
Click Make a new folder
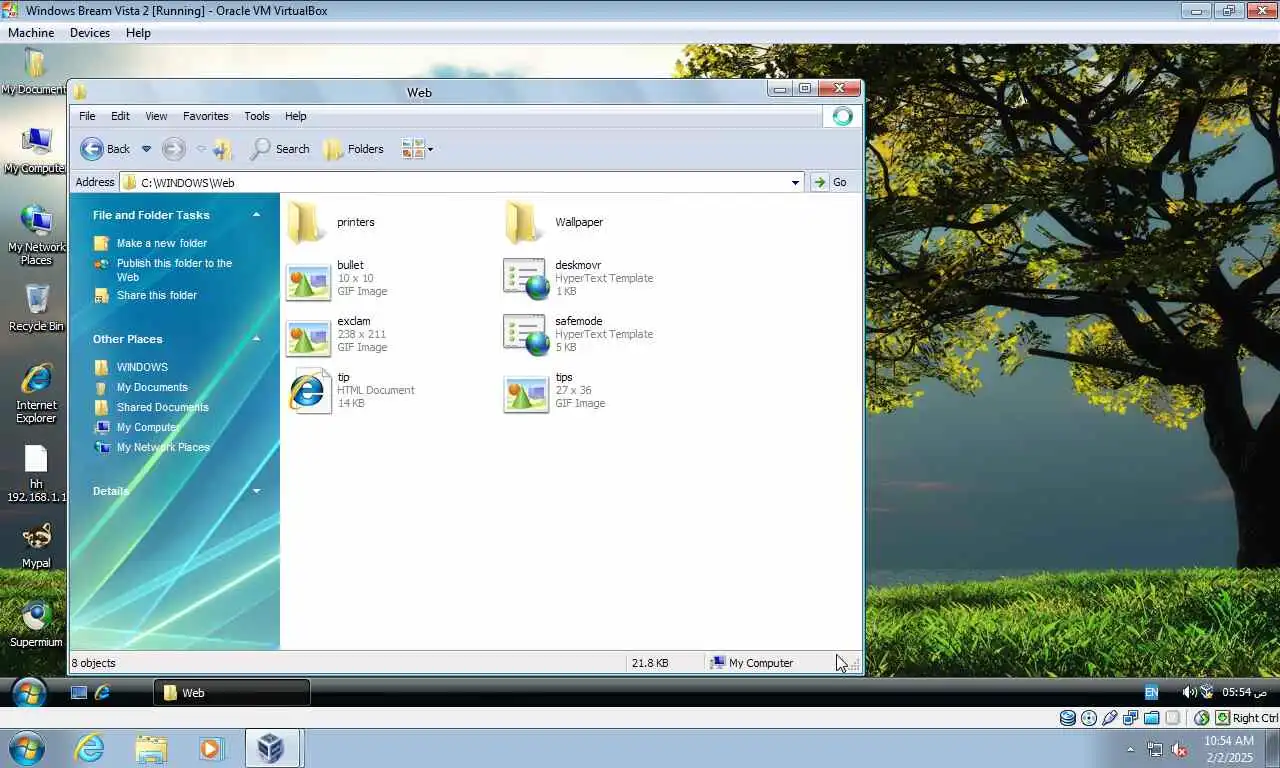[x=151, y=243]
